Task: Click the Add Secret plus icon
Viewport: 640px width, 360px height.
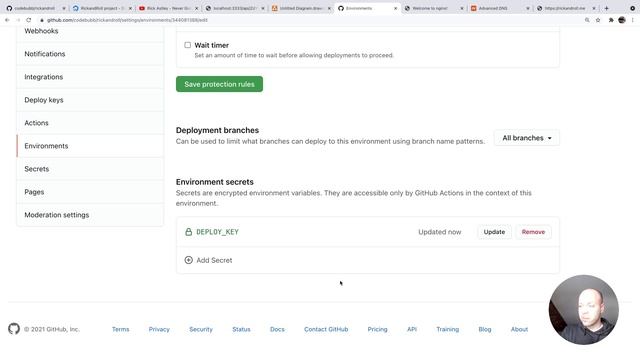Action: [x=189, y=260]
